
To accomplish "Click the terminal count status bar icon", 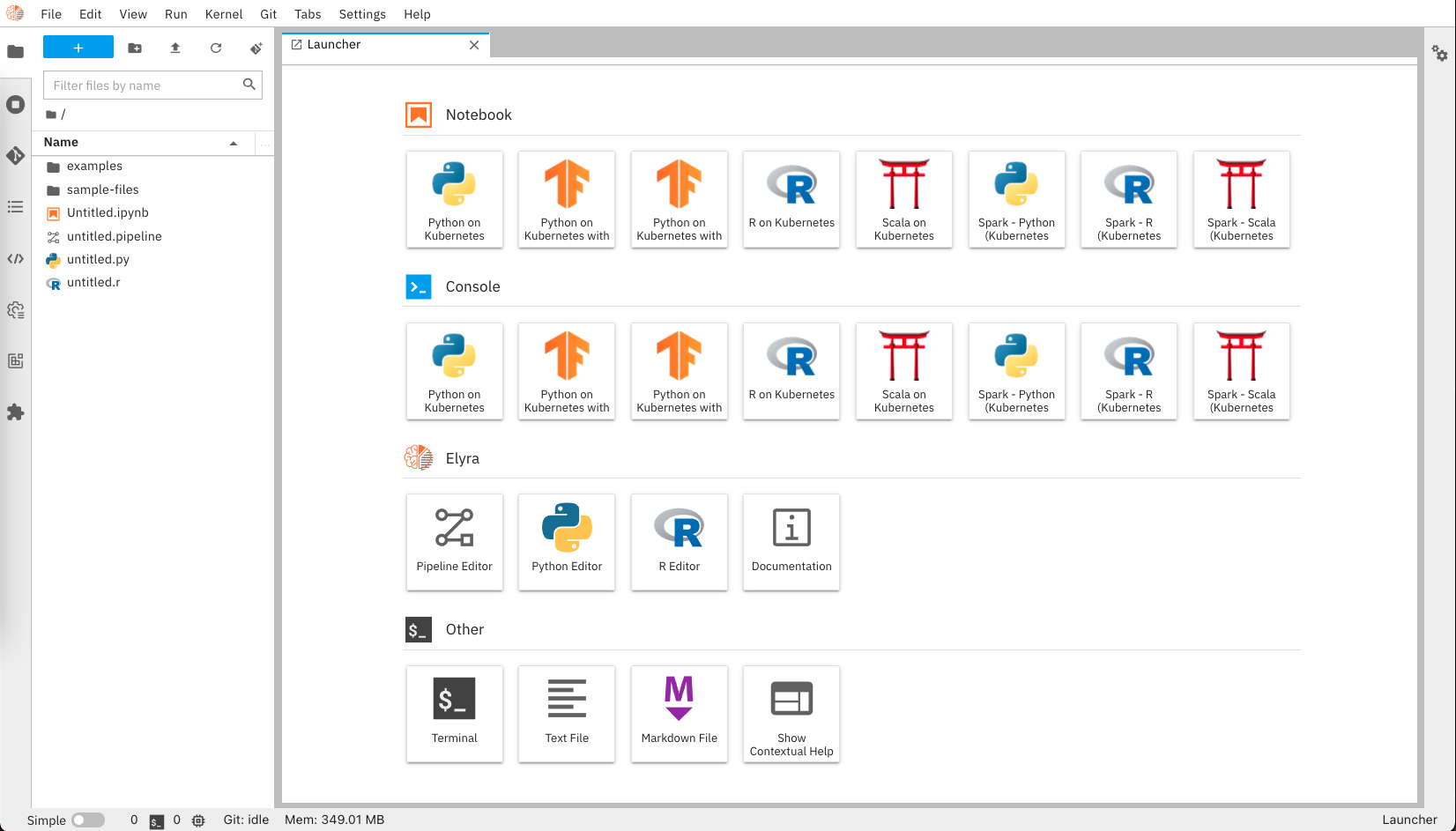I will (x=156, y=821).
